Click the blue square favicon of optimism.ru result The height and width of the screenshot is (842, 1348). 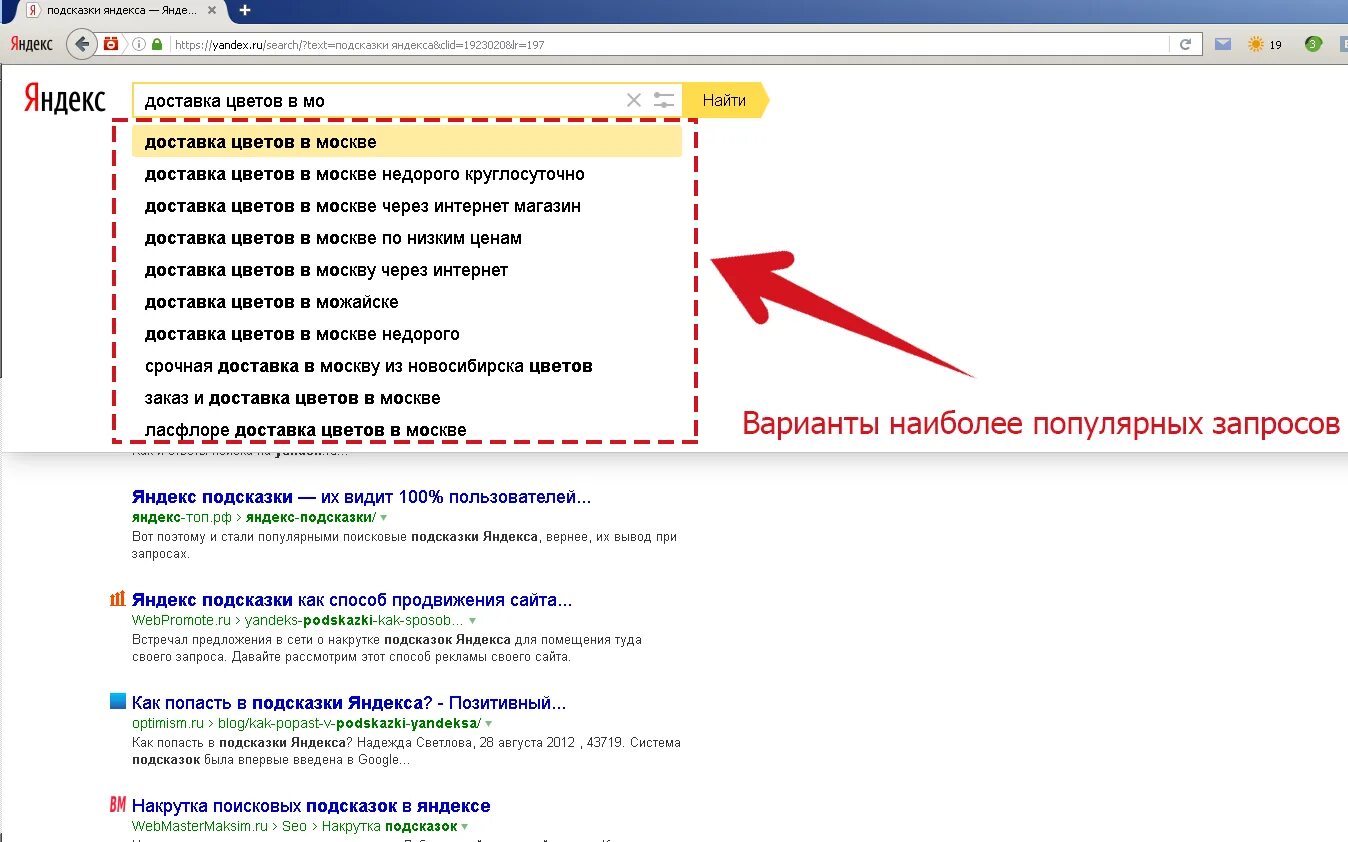click(118, 701)
